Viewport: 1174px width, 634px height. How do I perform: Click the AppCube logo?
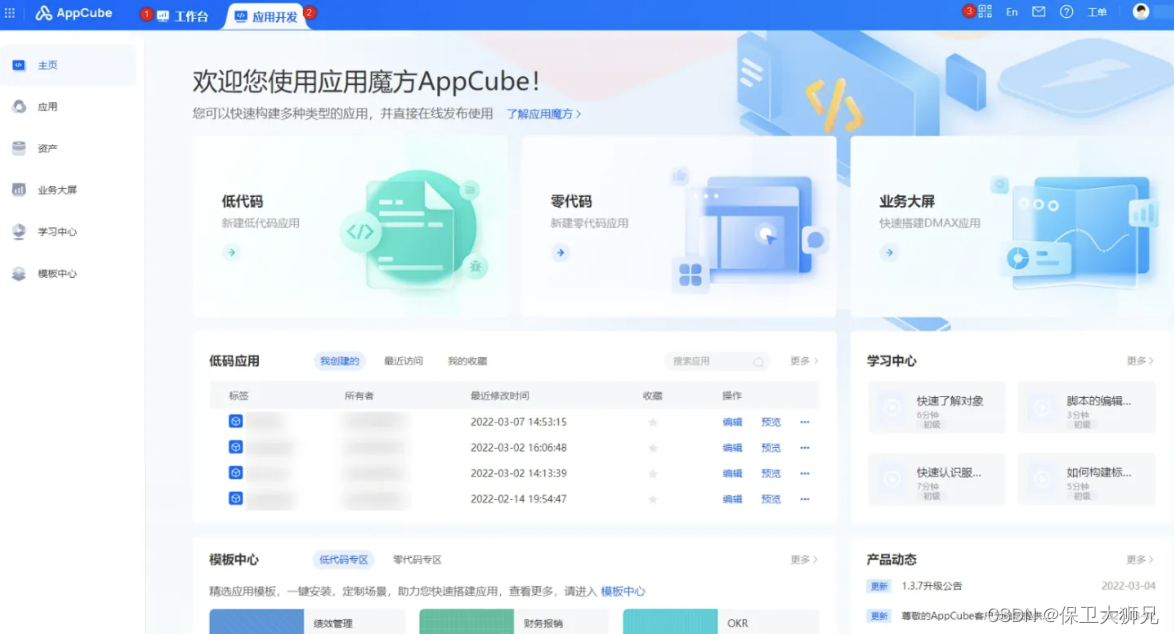pos(74,13)
